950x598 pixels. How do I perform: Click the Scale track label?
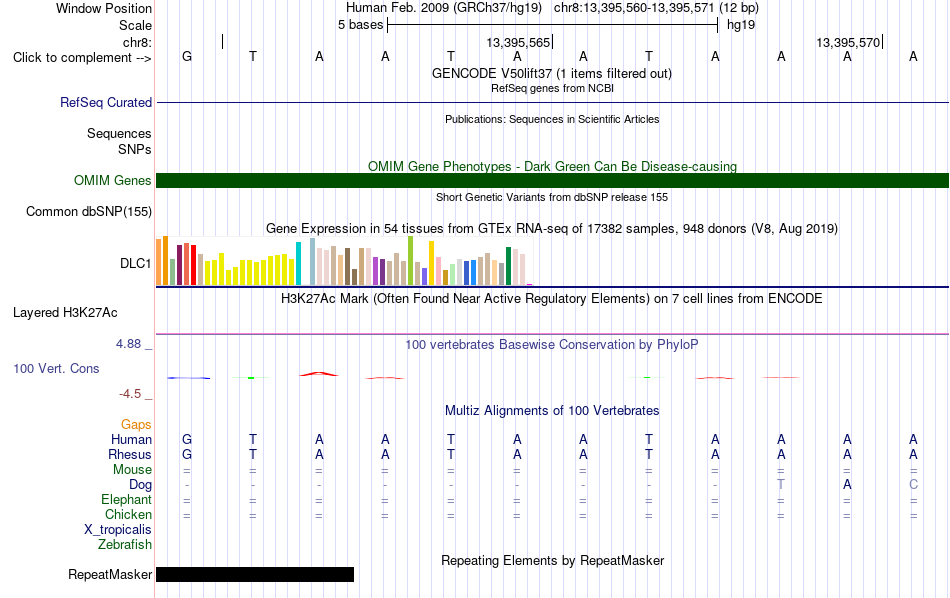pos(136,25)
